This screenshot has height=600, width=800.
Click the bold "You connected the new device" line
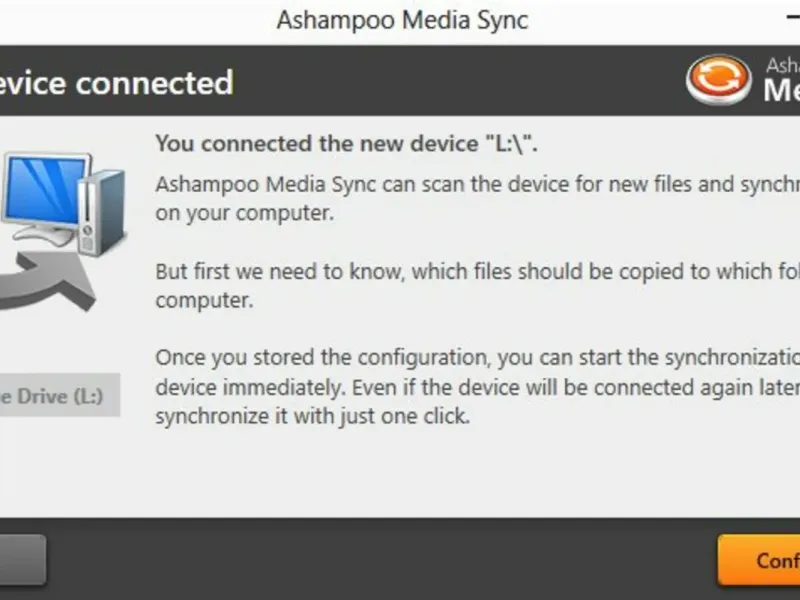(315, 144)
